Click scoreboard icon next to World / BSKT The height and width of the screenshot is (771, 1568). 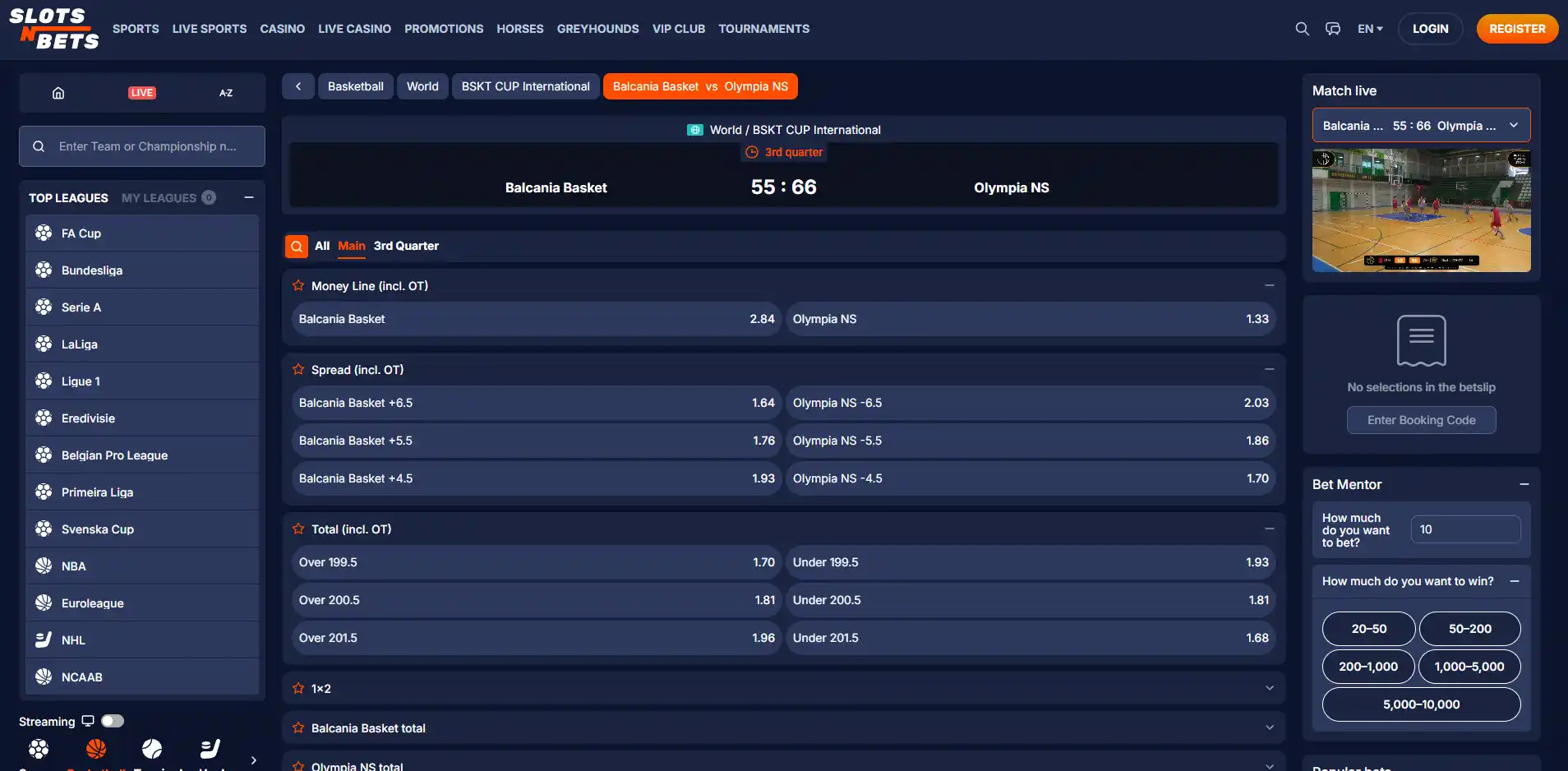coord(695,130)
